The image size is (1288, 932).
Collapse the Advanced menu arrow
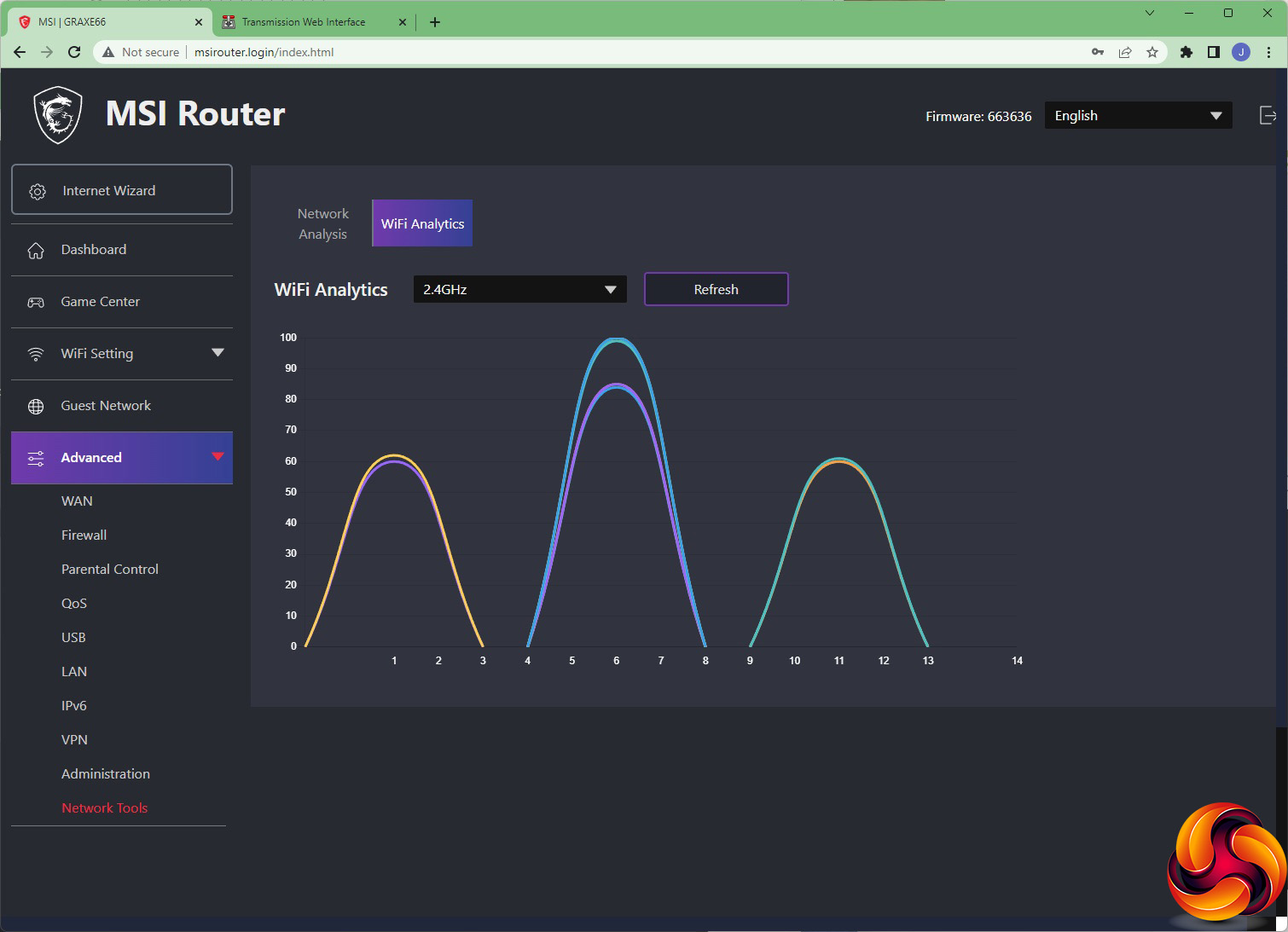[218, 457]
